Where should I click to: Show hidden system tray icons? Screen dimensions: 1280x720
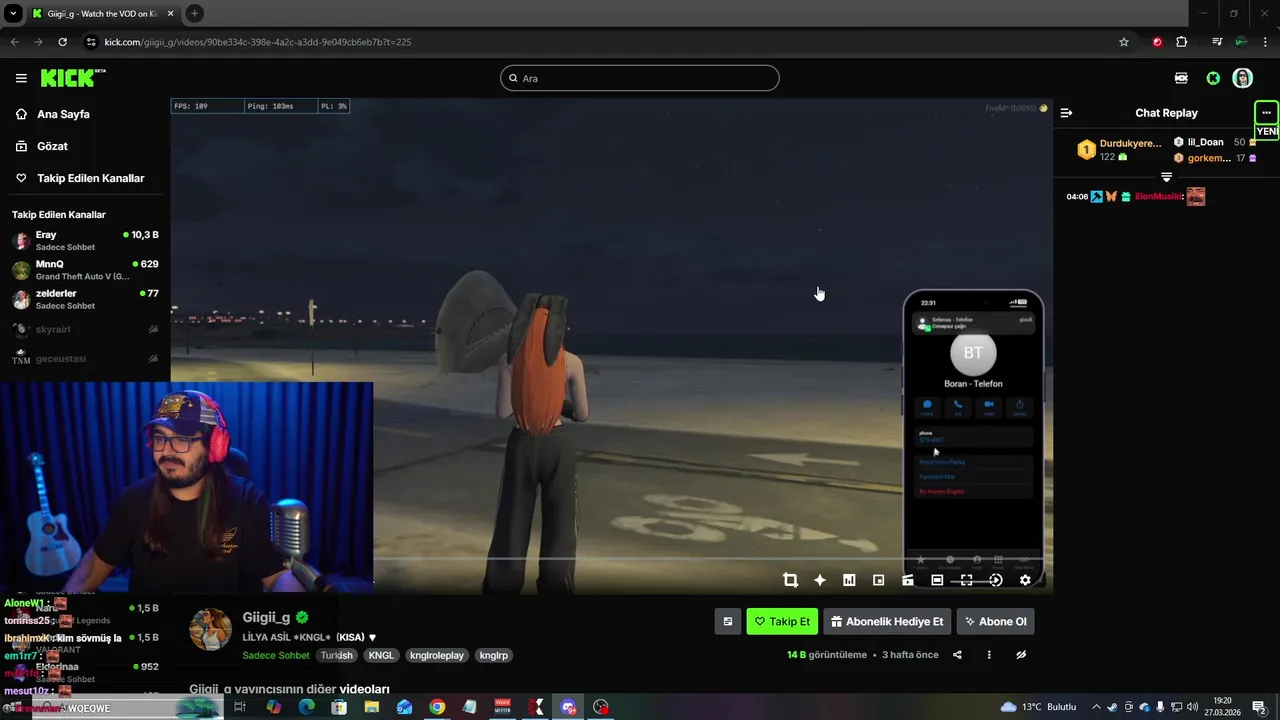(1096, 707)
